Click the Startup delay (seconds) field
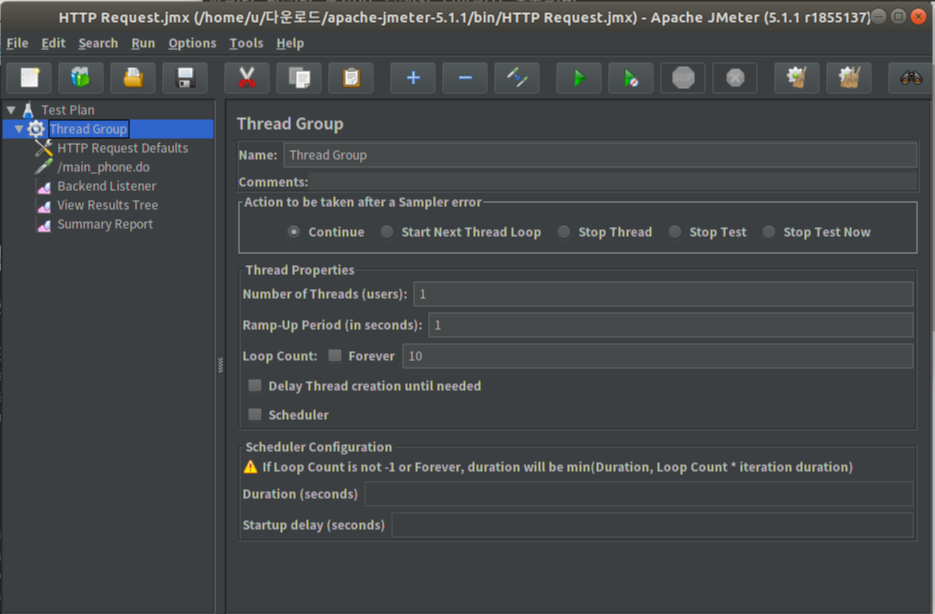This screenshot has width=935, height=614. click(x=652, y=525)
